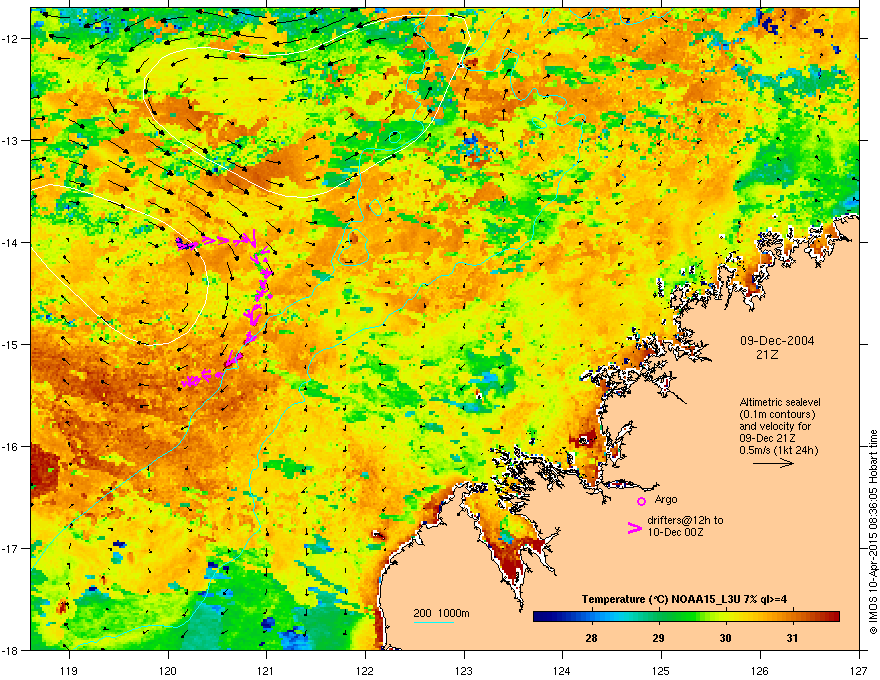Click the longitude '125' axis label
880x680 pixels.
coord(661,670)
